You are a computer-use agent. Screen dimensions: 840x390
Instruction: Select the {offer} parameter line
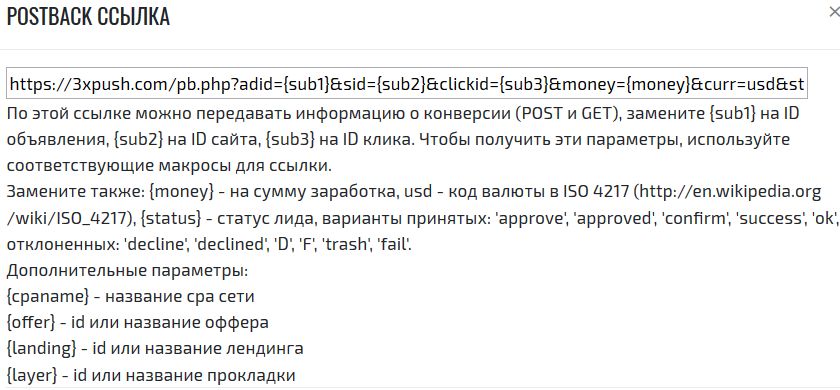pos(138,322)
